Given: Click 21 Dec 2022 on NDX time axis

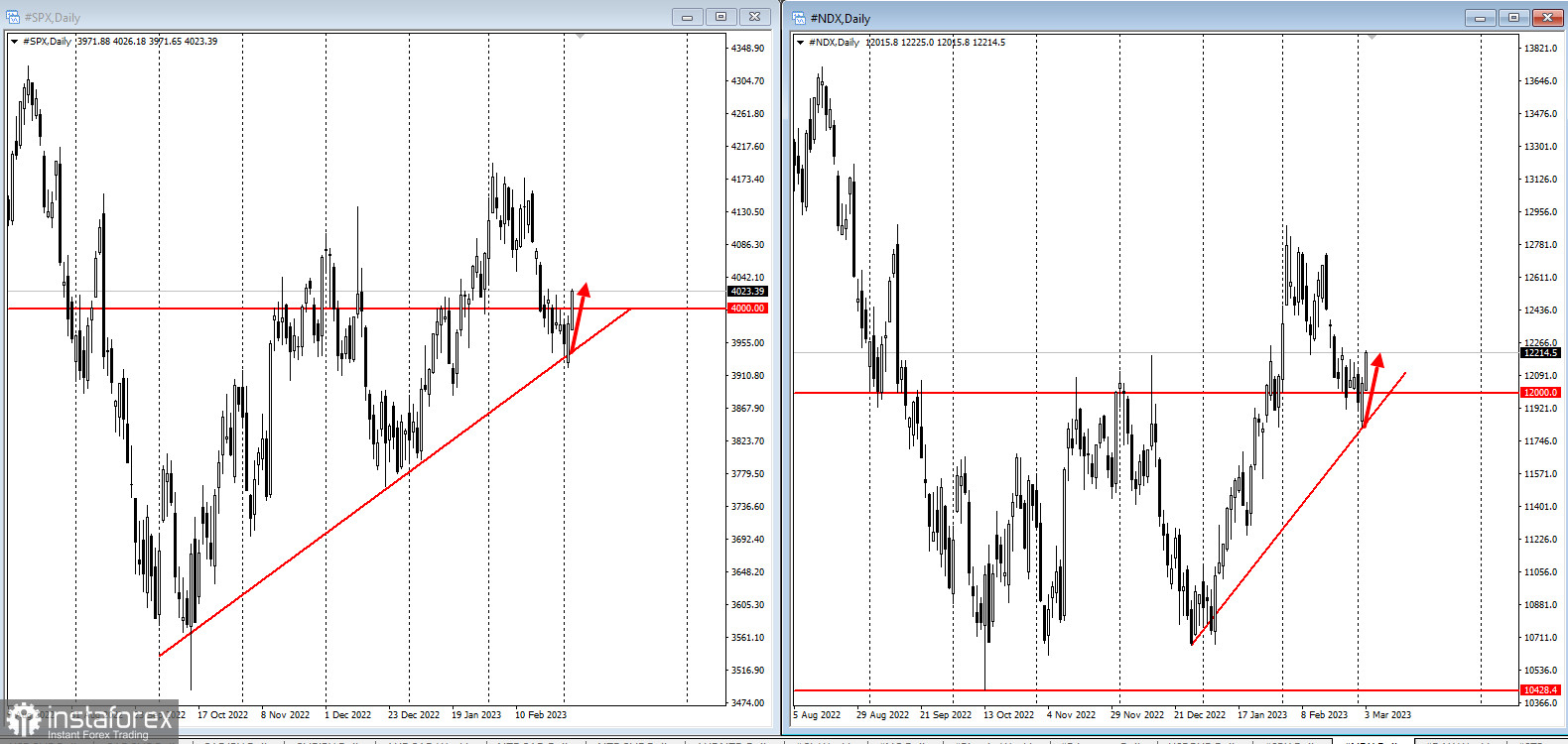Looking at the screenshot, I should (x=1199, y=715).
